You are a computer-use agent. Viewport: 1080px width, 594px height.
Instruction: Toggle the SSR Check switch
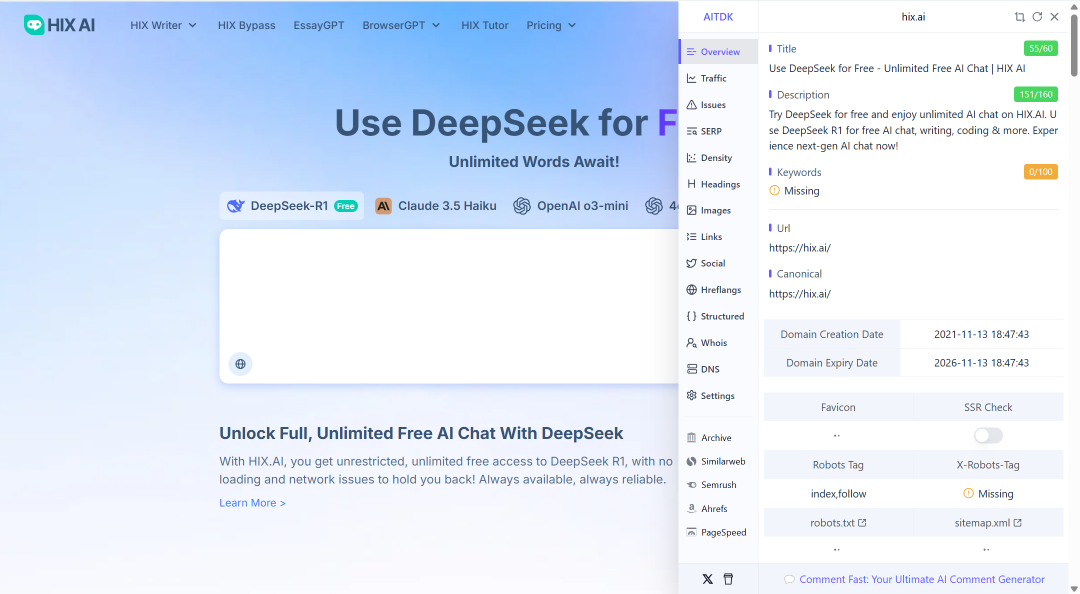pyautogui.click(x=988, y=436)
